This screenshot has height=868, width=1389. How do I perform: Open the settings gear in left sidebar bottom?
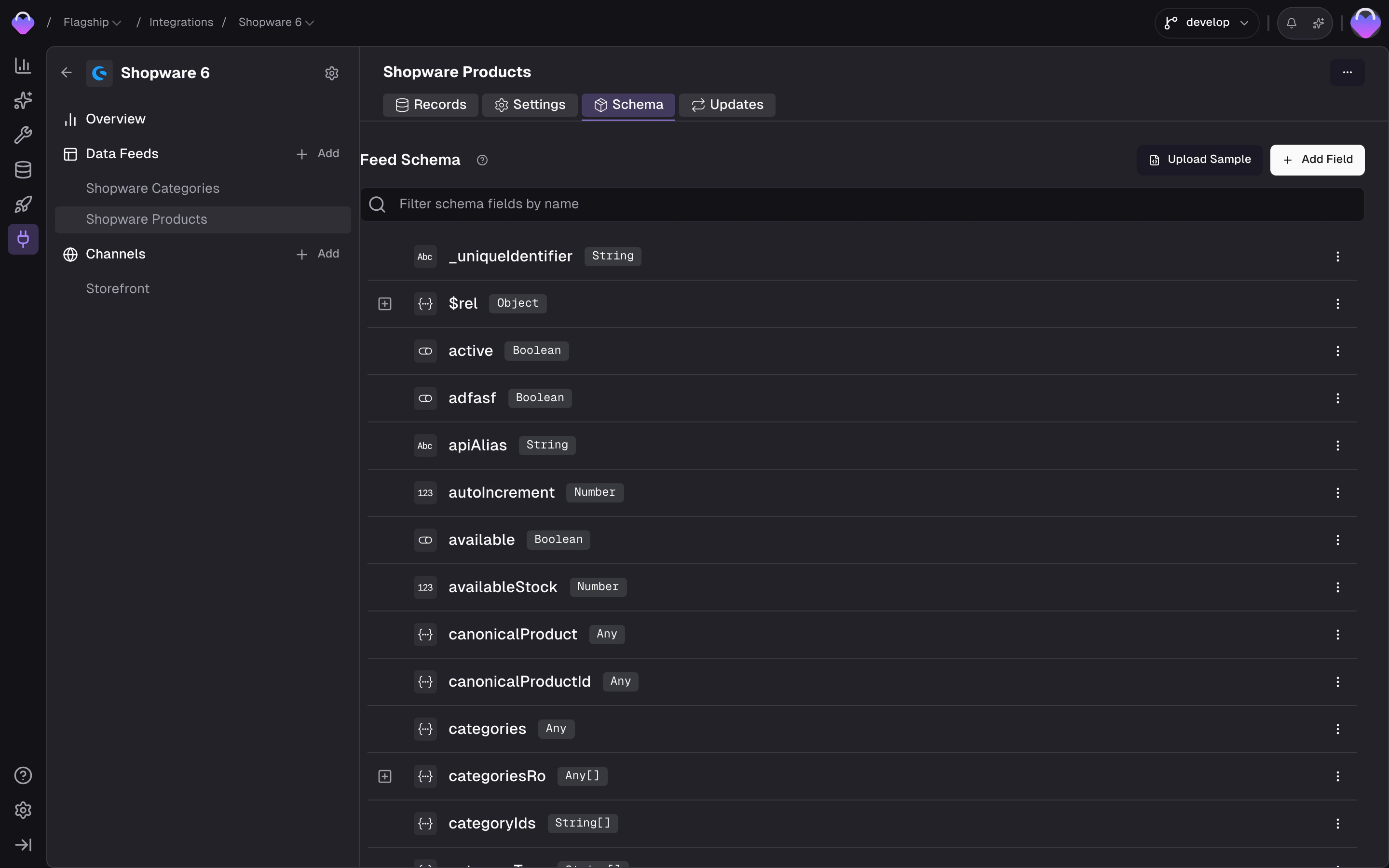(23, 811)
